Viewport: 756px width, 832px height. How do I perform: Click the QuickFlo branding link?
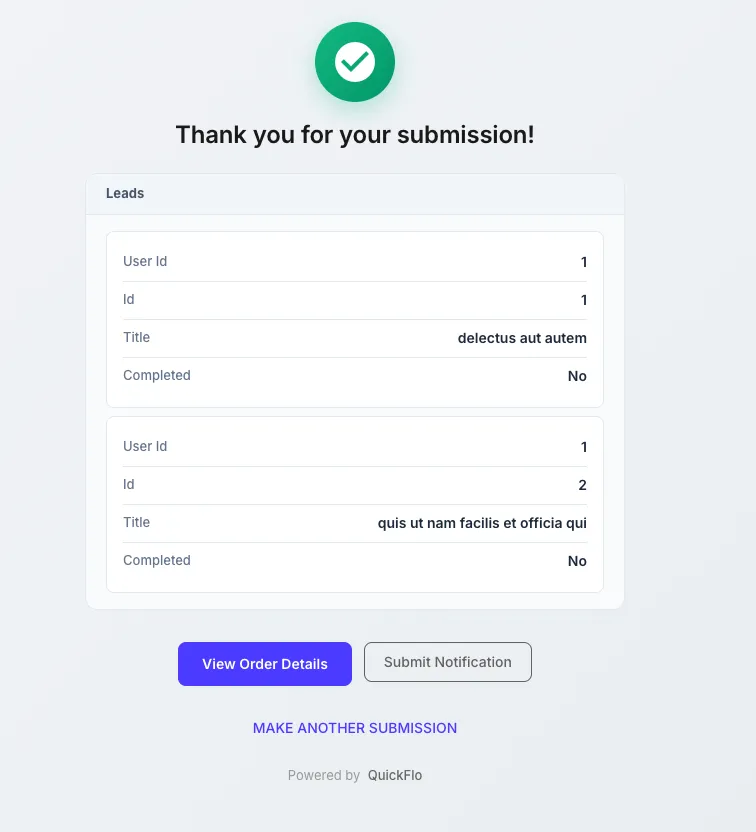(x=394, y=775)
